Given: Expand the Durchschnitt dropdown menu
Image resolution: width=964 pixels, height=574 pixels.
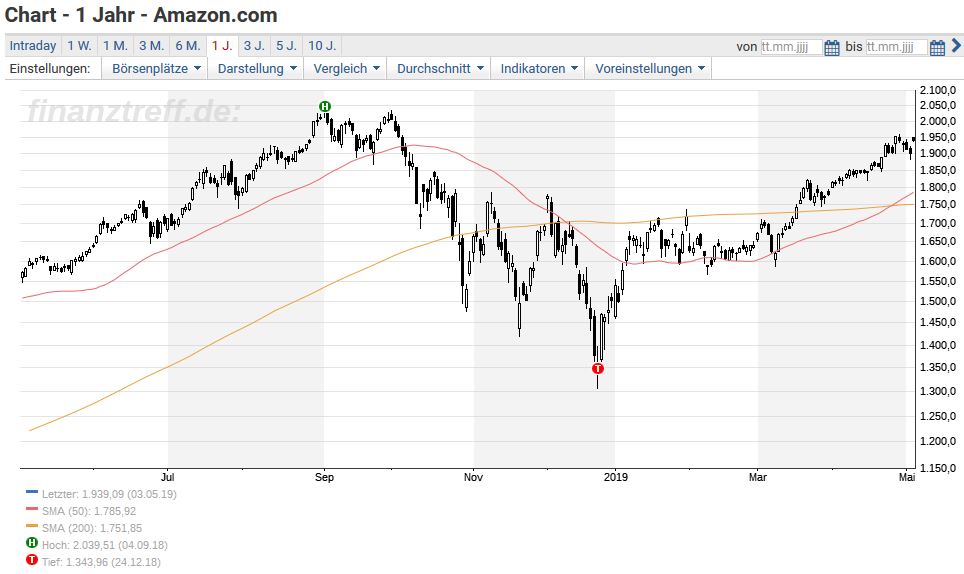Looking at the screenshot, I should click(440, 69).
